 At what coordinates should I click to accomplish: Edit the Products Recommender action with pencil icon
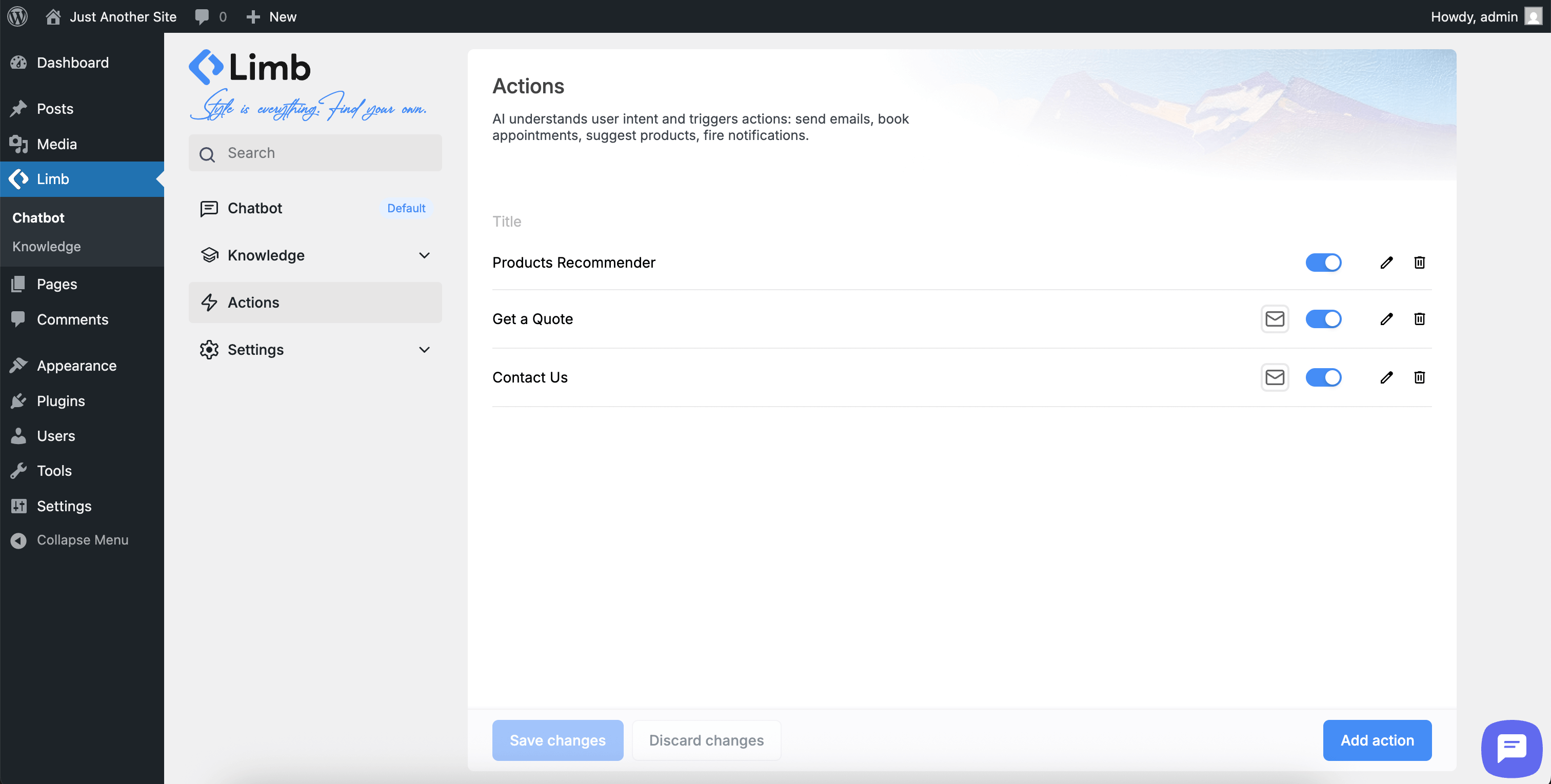tap(1386, 262)
